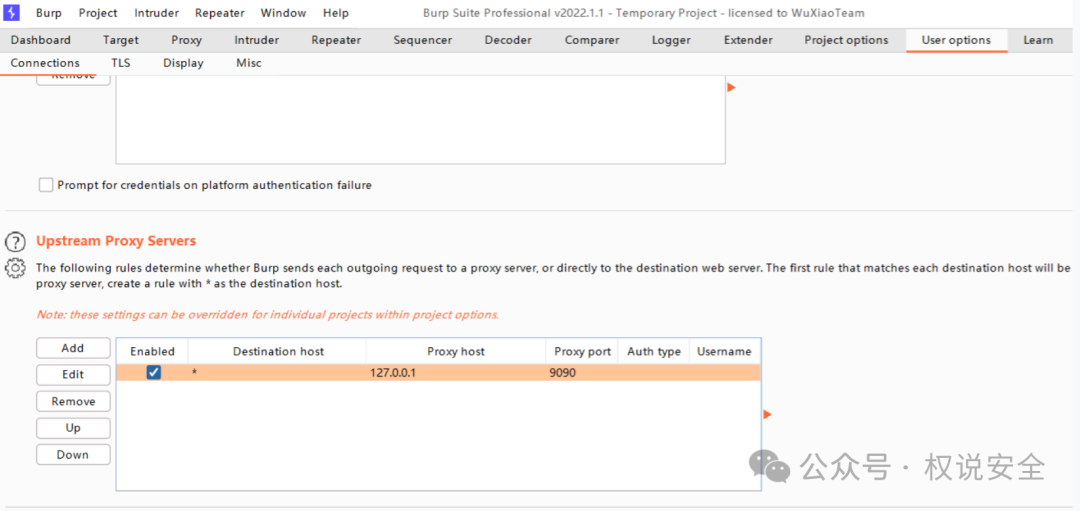Select the 127.0.0.1 proxy host cell
The width and height of the screenshot is (1080, 511).
point(456,373)
